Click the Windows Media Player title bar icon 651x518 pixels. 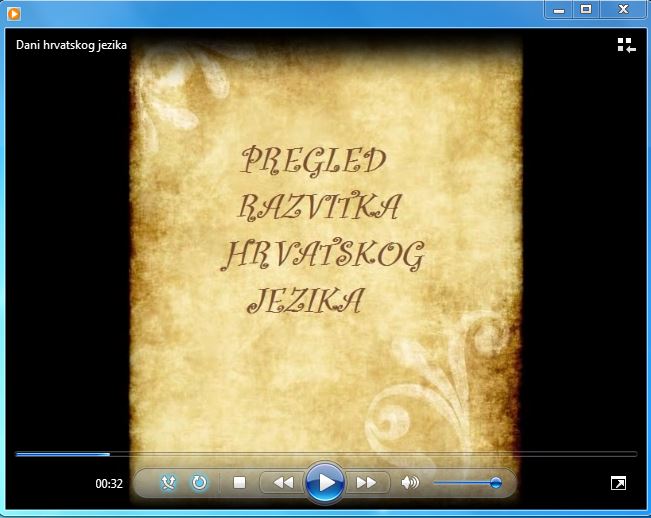coord(14,14)
